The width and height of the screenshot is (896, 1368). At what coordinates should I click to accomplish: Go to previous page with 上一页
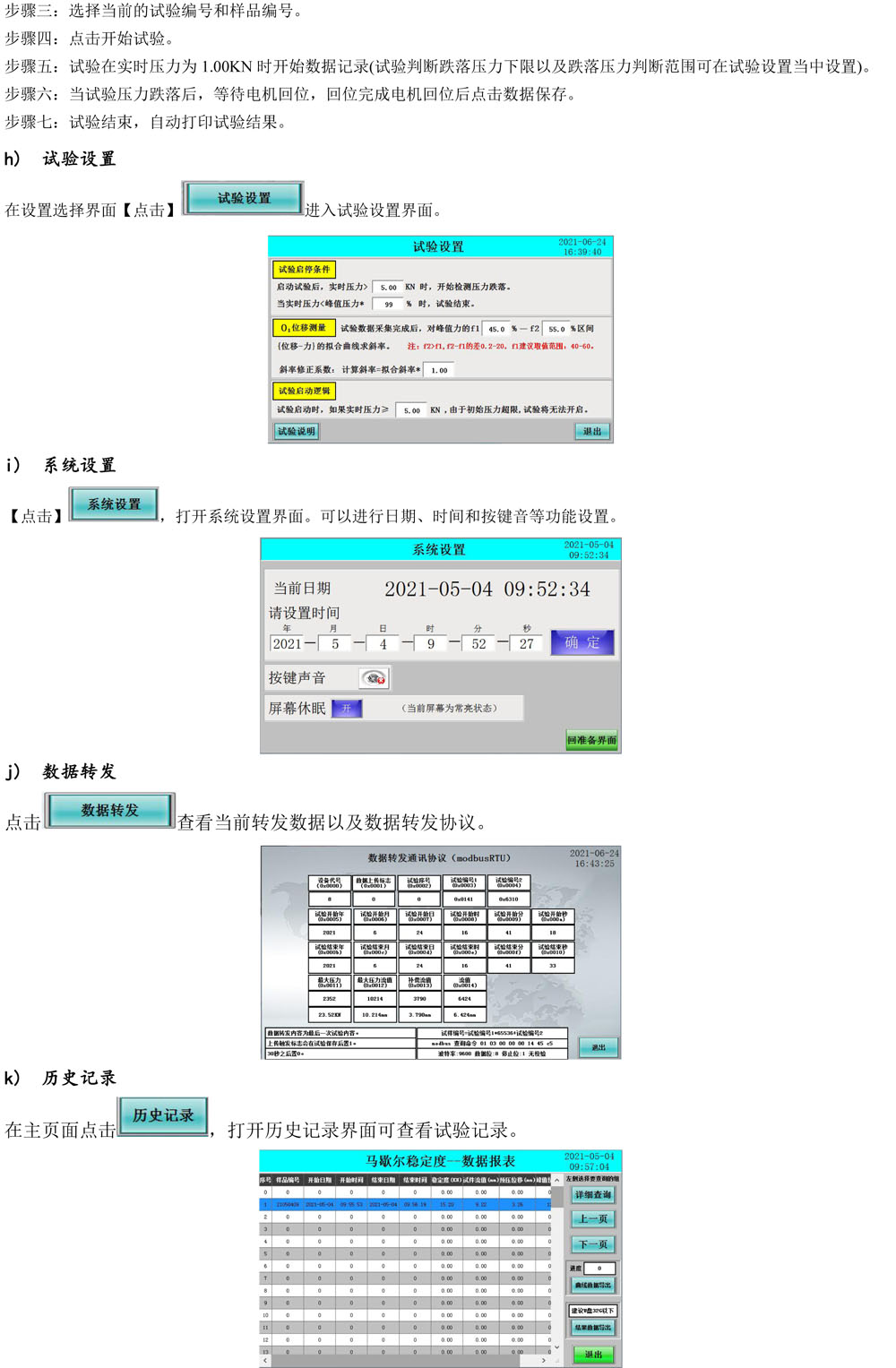[x=593, y=1219]
